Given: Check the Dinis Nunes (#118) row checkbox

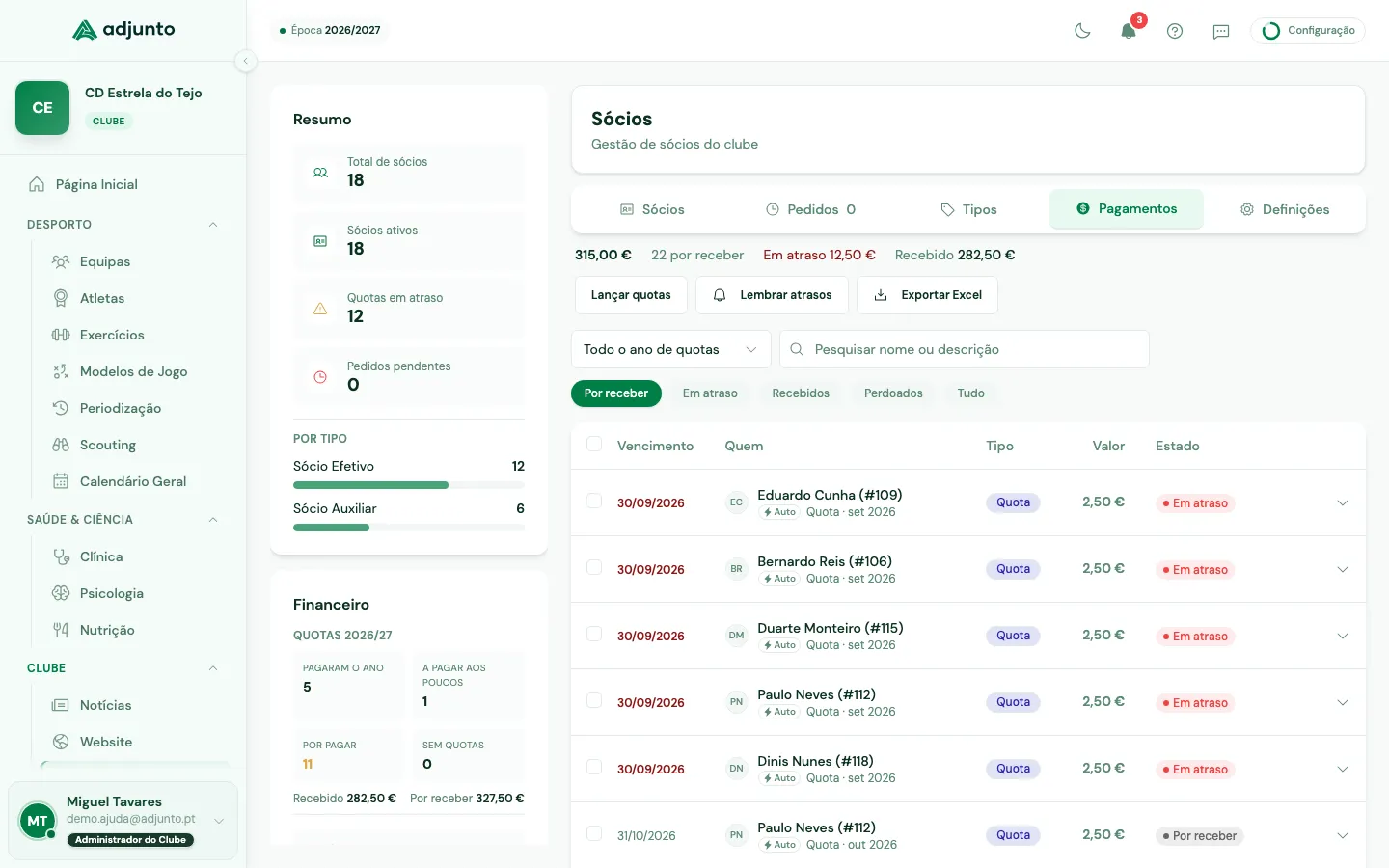Looking at the screenshot, I should (x=594, y=767).
